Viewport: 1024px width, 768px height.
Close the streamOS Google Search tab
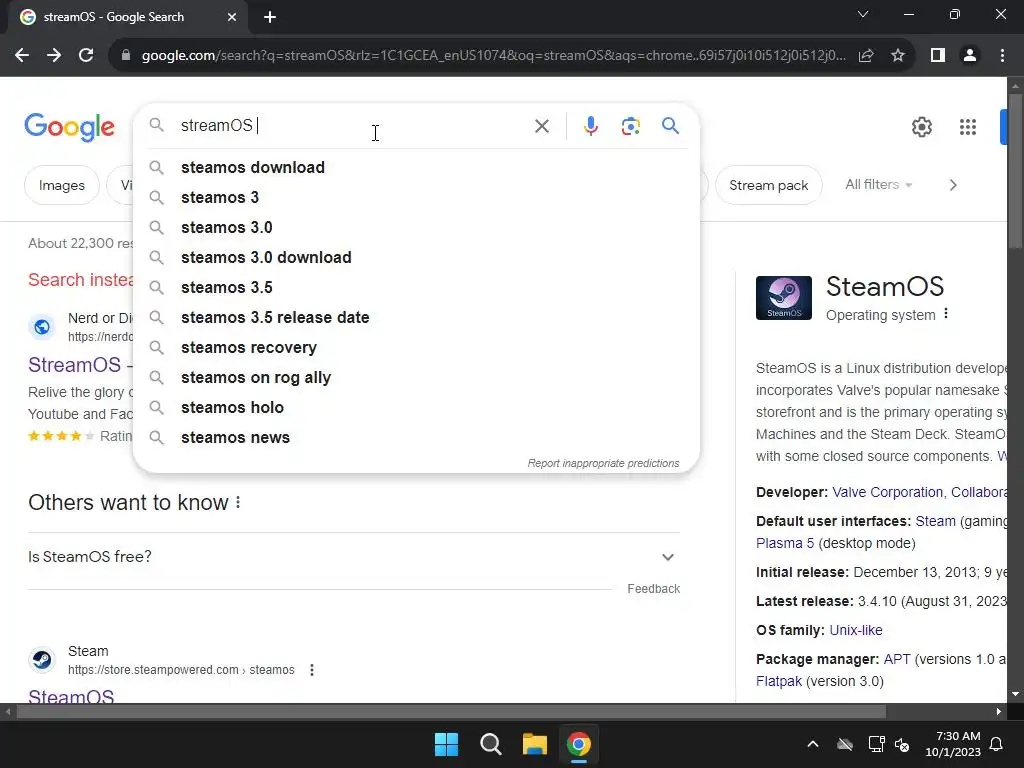232,18
